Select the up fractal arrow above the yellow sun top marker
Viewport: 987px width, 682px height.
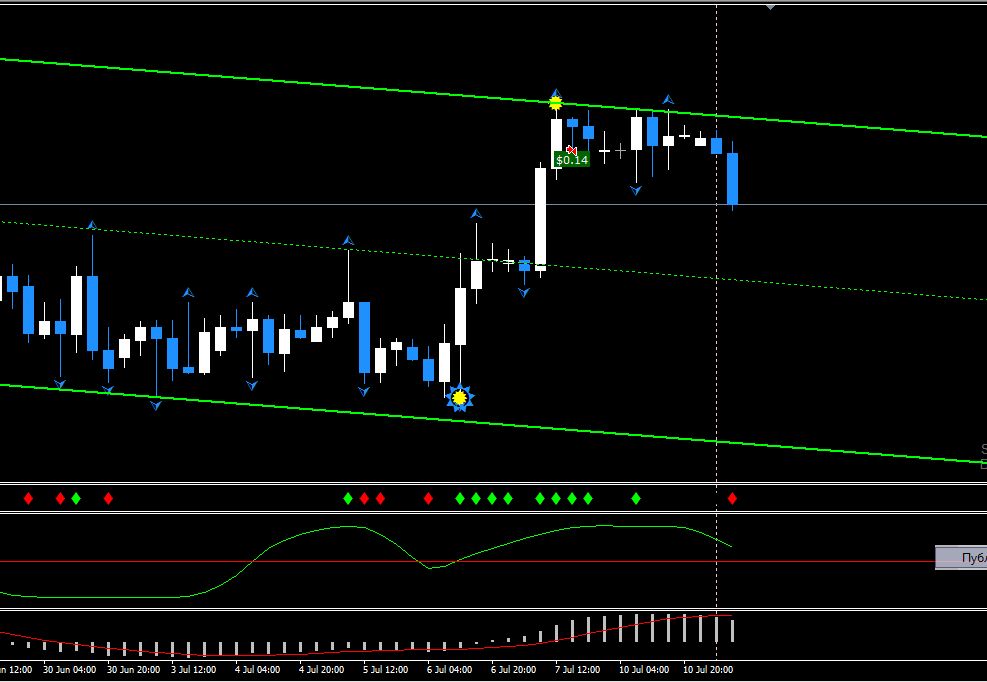555,93
